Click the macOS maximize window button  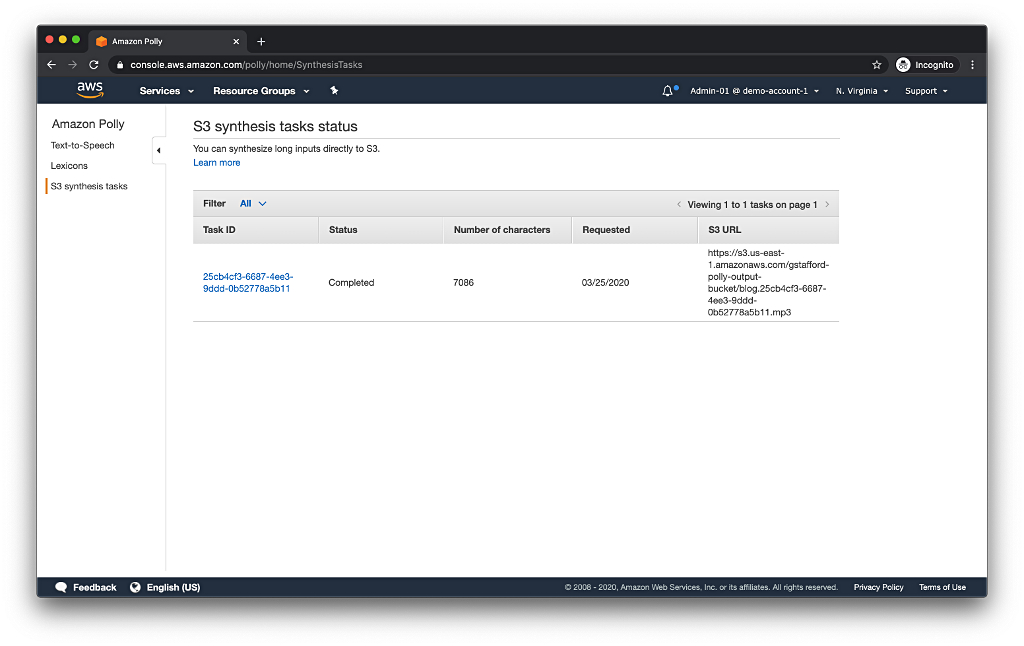pyautogui.click(x=76, y=40)
